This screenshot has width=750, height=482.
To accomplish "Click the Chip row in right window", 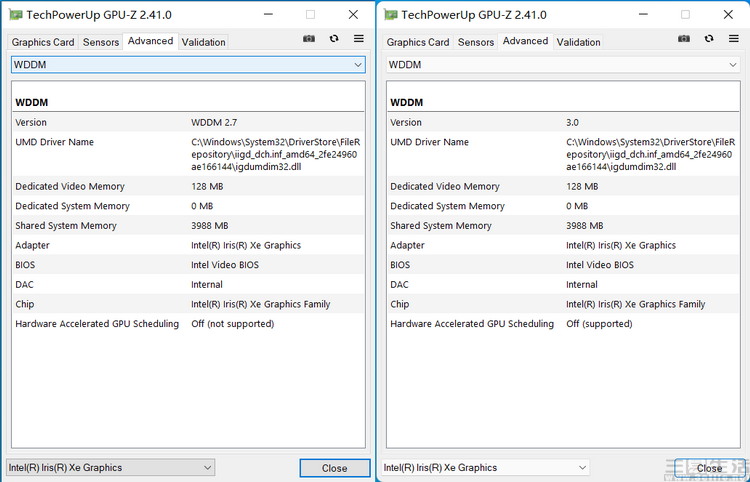I will pyautogui.click(x=563, y=304).
